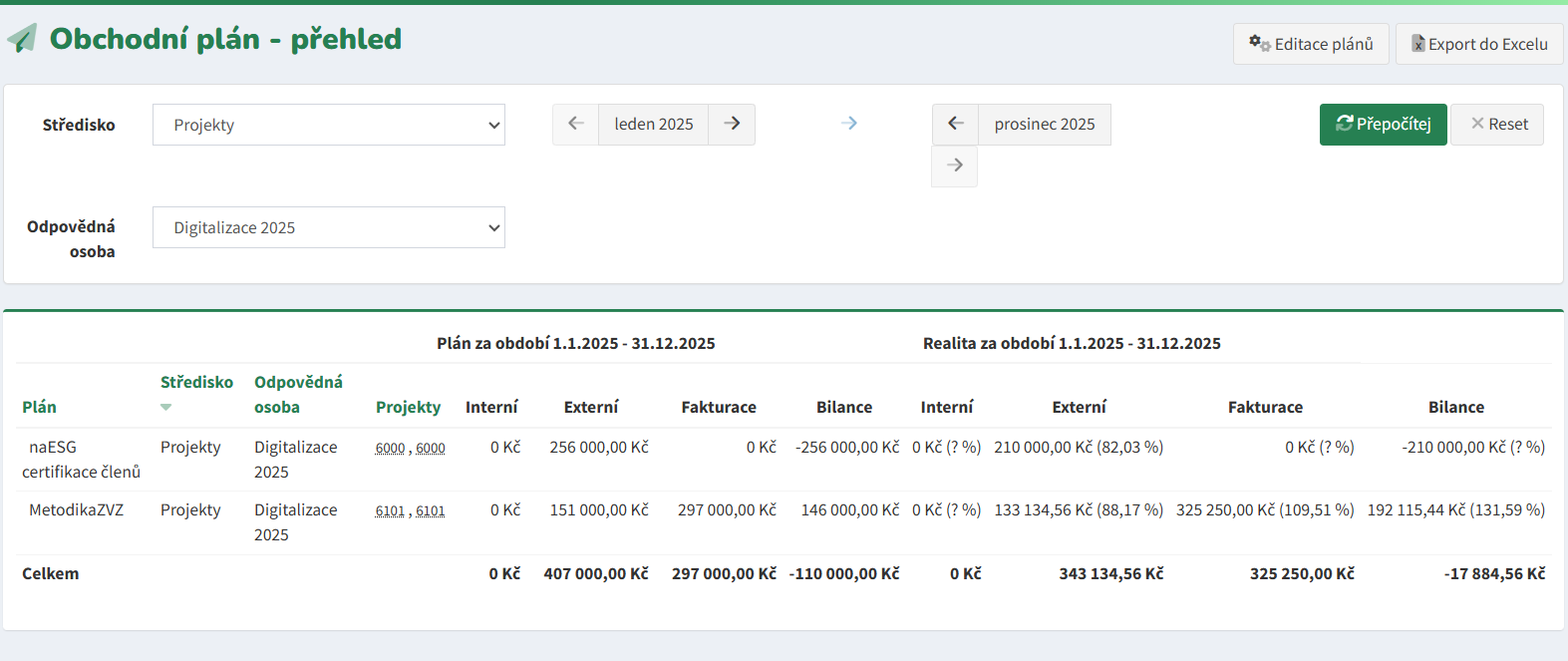Open first project link 6101 in MetodikaZVZ row
The height and width of the screenshot is (661, 1568).
click(x=390, y=511)
